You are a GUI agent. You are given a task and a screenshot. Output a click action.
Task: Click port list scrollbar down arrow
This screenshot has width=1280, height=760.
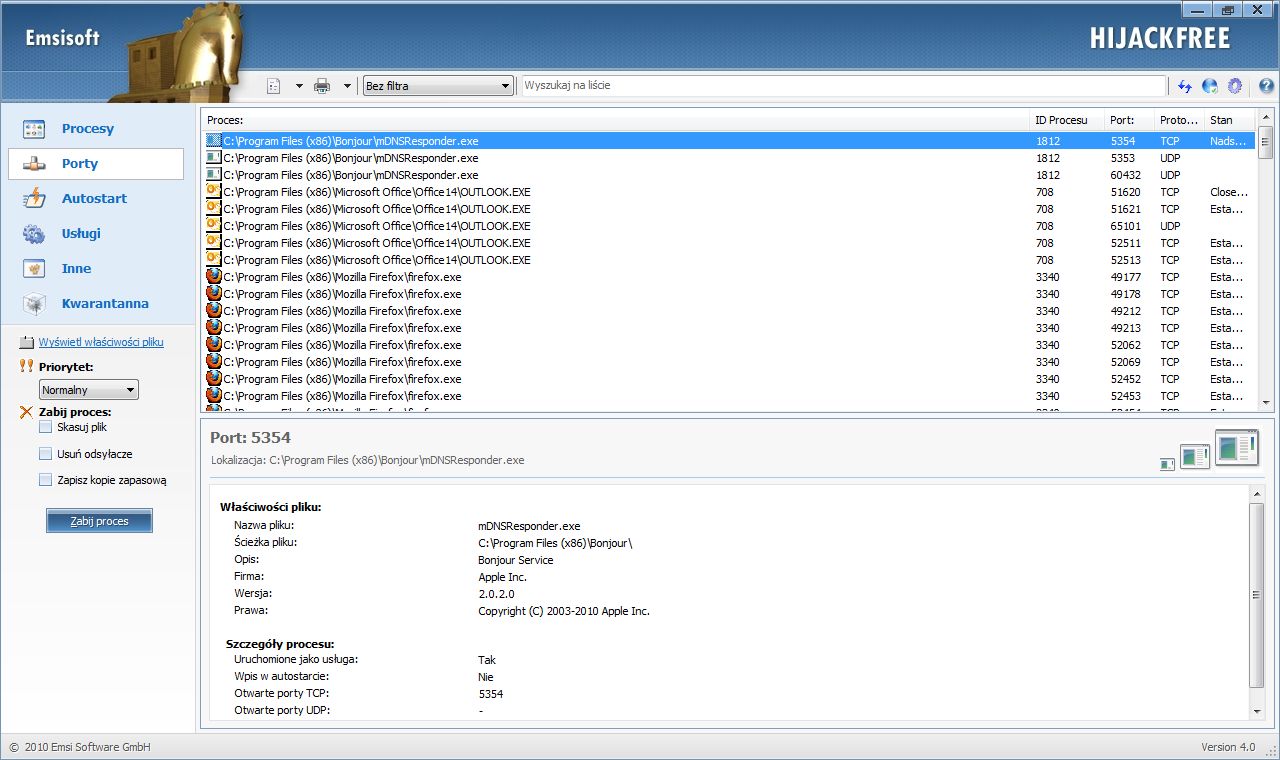[x=1266, y=403]
